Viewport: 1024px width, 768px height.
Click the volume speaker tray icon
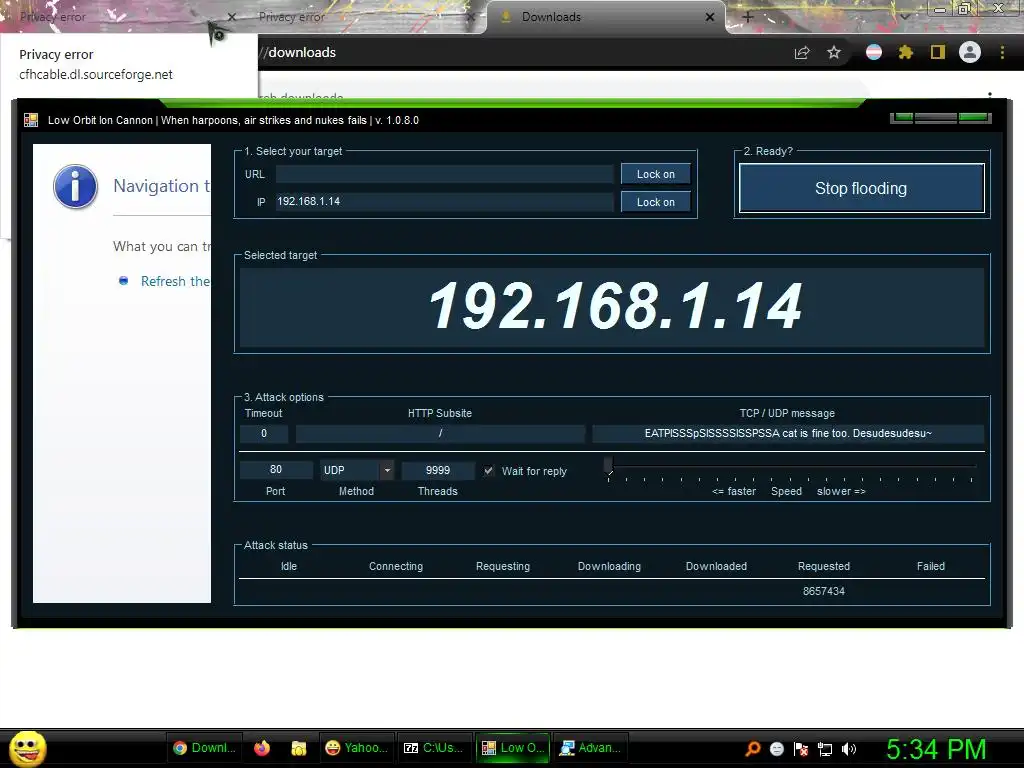click(x=849, y=749)
